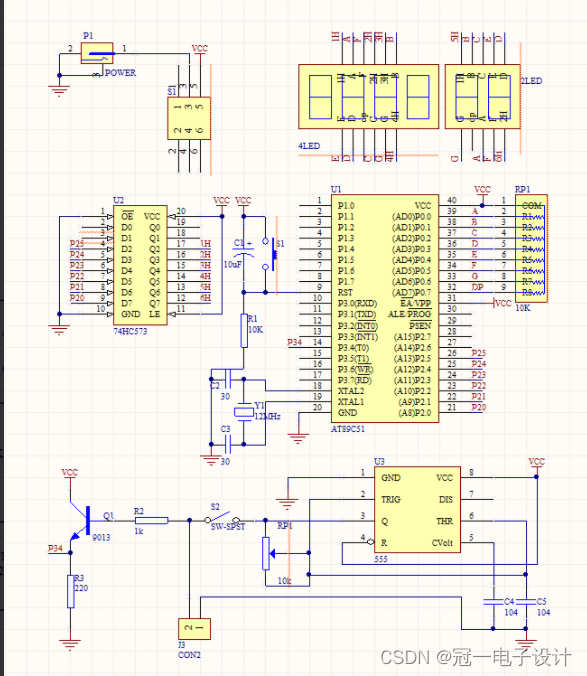Screen dimensions: 587x676
Task: Click the 'P34' net label at Q1 emitter
Action: 55,548
